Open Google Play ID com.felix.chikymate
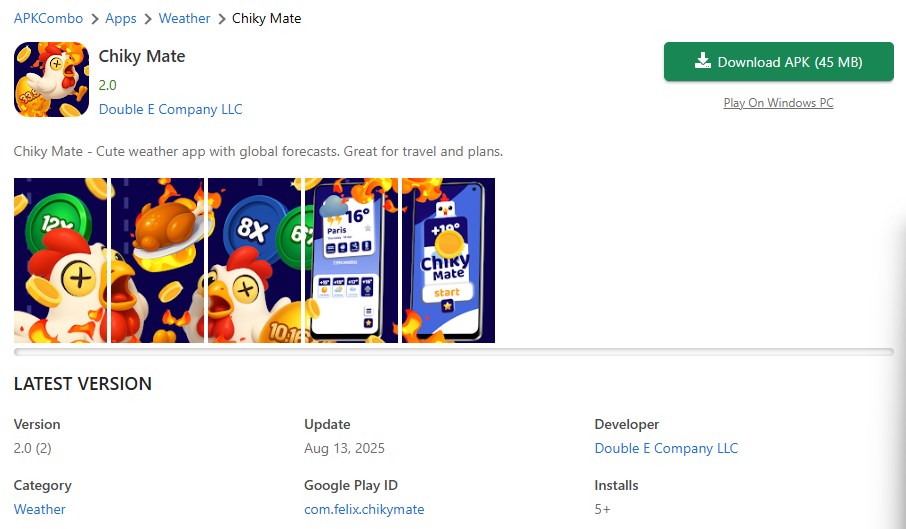 click(364, 509)
